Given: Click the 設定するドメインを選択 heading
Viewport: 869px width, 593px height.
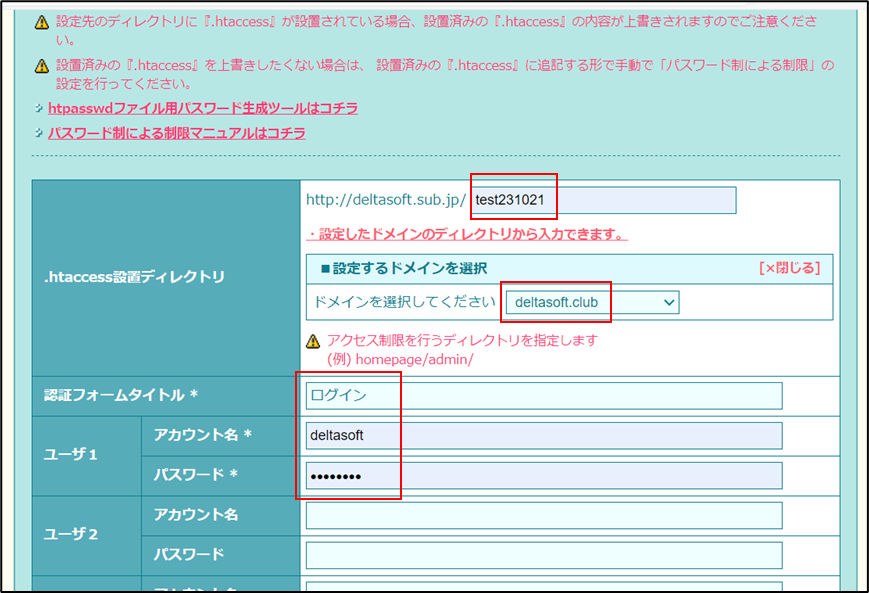Looking at the screenshot, I should [404, 269].
